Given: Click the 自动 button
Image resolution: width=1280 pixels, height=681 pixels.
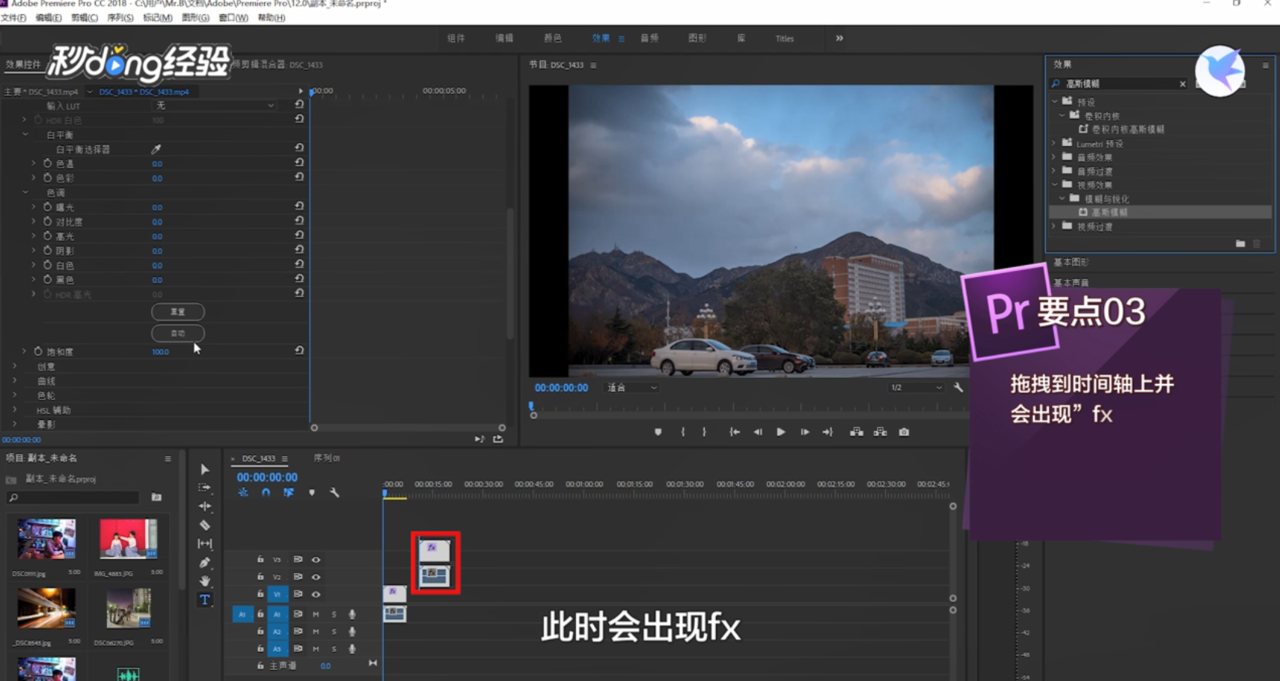Looking at the screenshot, I should pos(178,333).
